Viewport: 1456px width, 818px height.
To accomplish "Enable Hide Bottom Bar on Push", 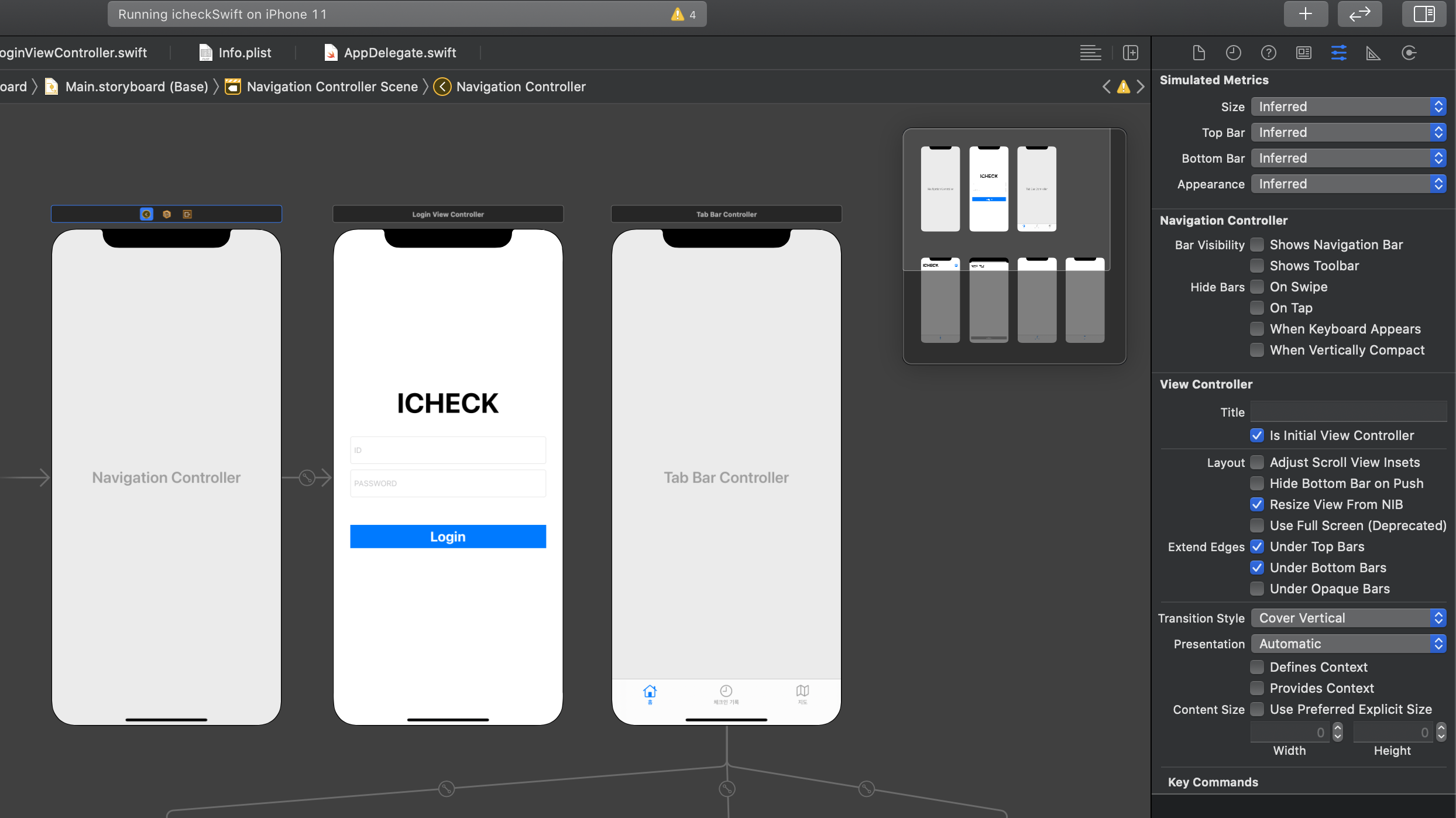I will pos(1256,483).
